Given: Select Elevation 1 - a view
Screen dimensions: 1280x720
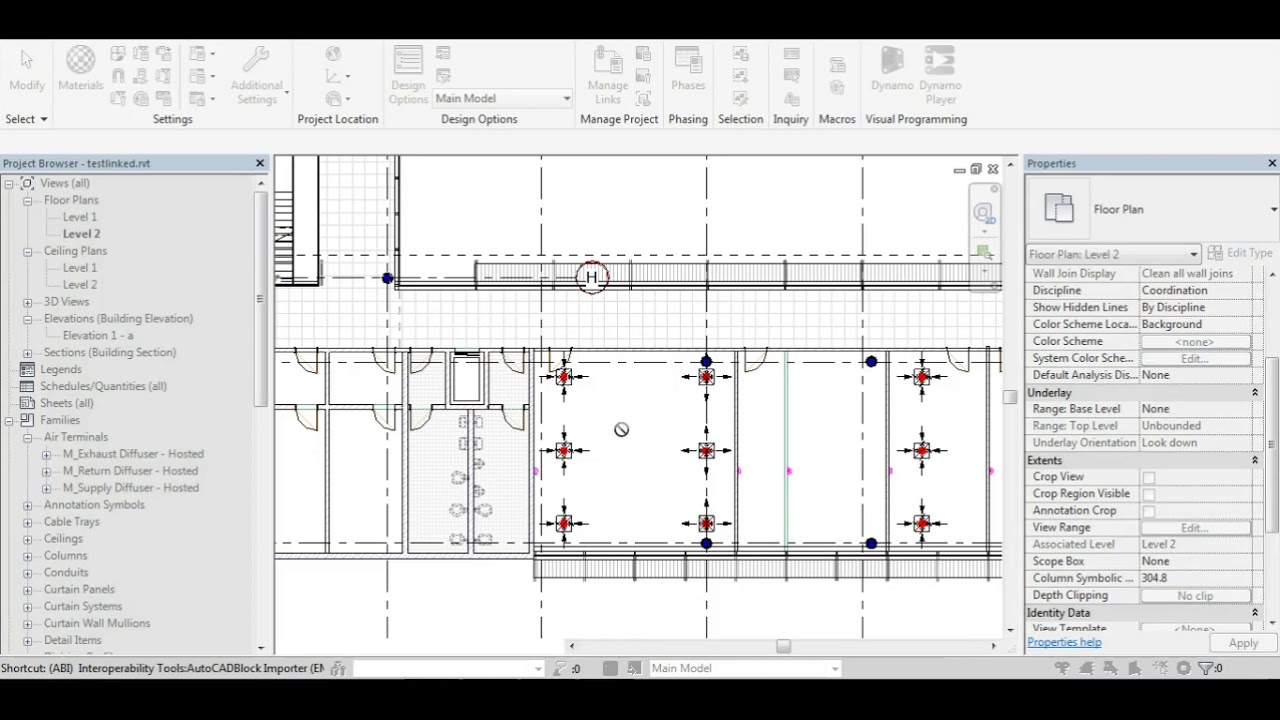Looking at the screenshot, I should click(98, 336).
